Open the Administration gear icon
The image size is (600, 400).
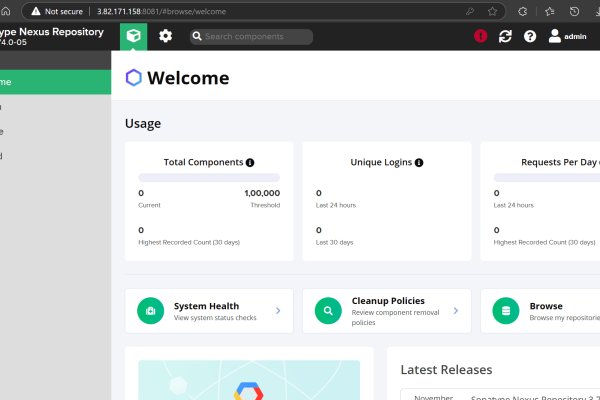(x=165, y=36)
